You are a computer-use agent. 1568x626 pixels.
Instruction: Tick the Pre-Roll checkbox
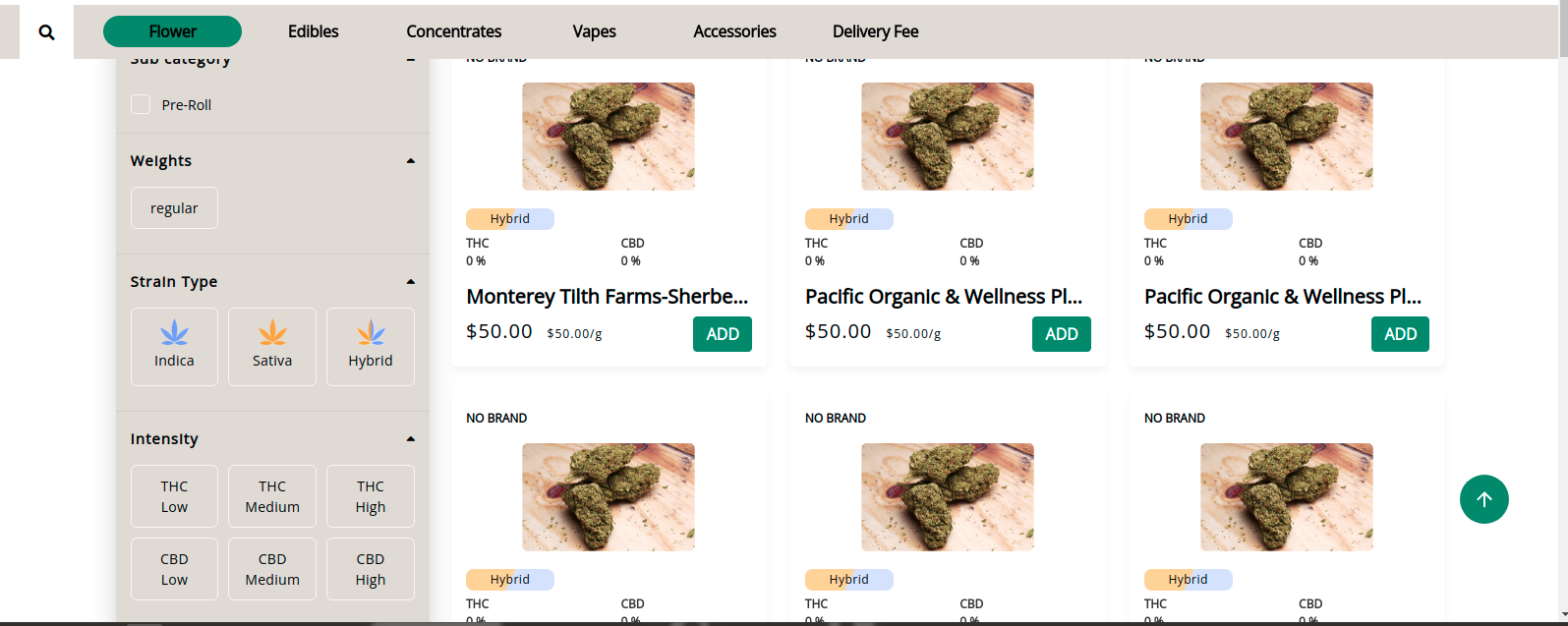(141, 105)
